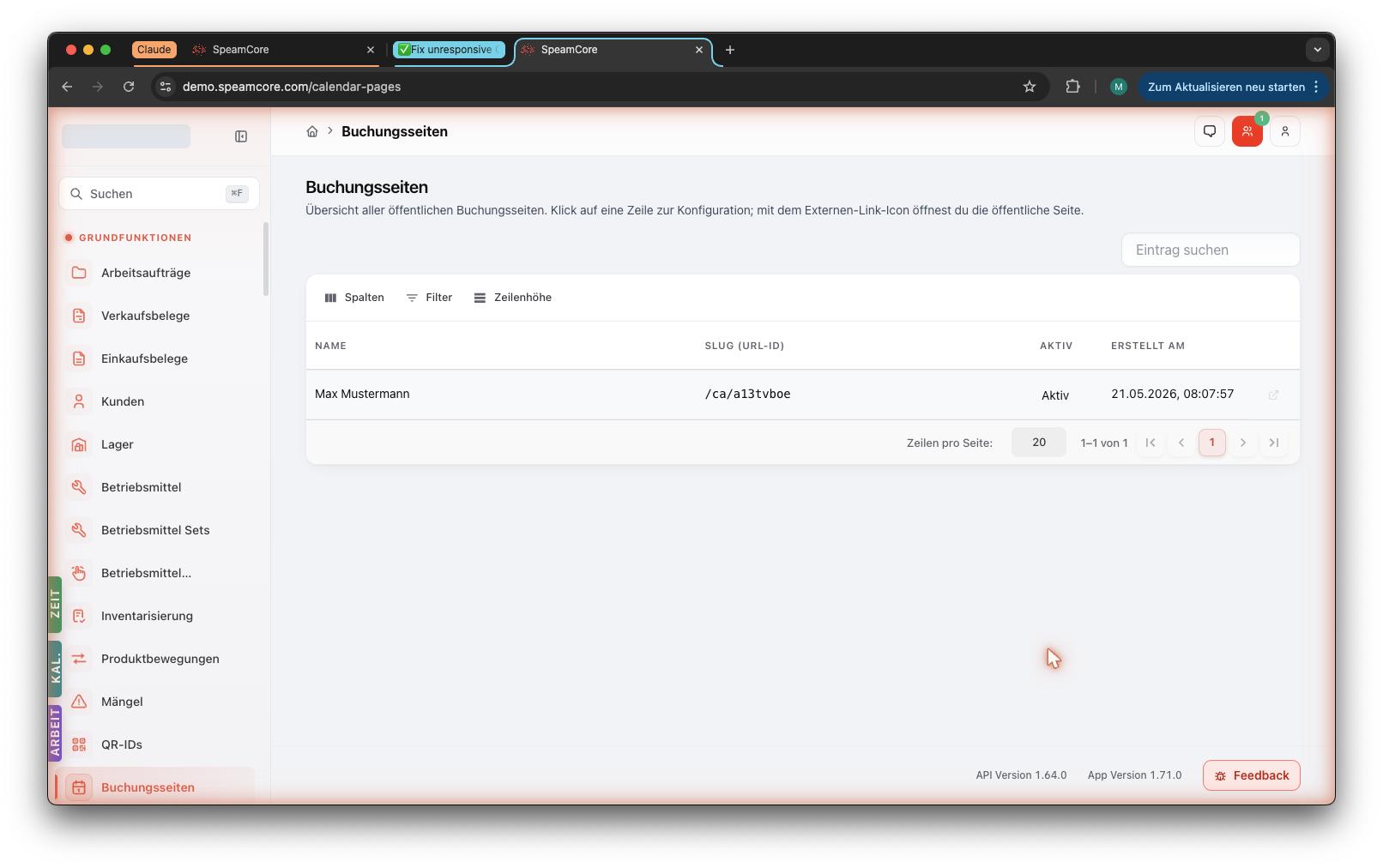Go to the home breadcrumb icon

312,131
